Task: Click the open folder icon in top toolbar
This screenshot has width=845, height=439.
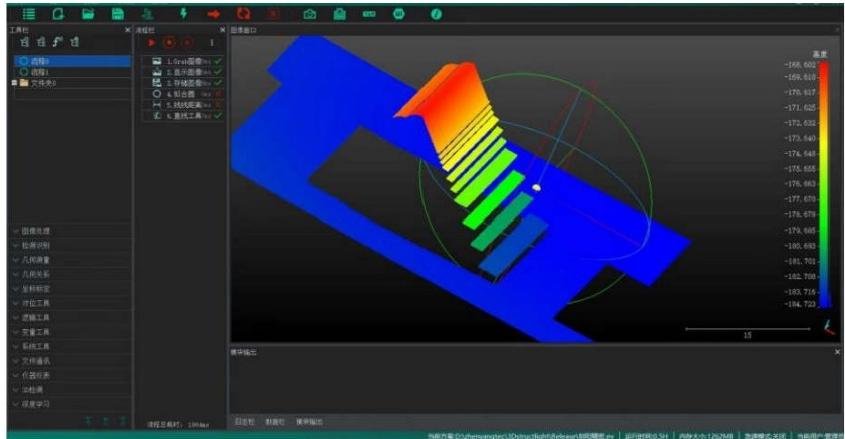Action: pos(88,14)
